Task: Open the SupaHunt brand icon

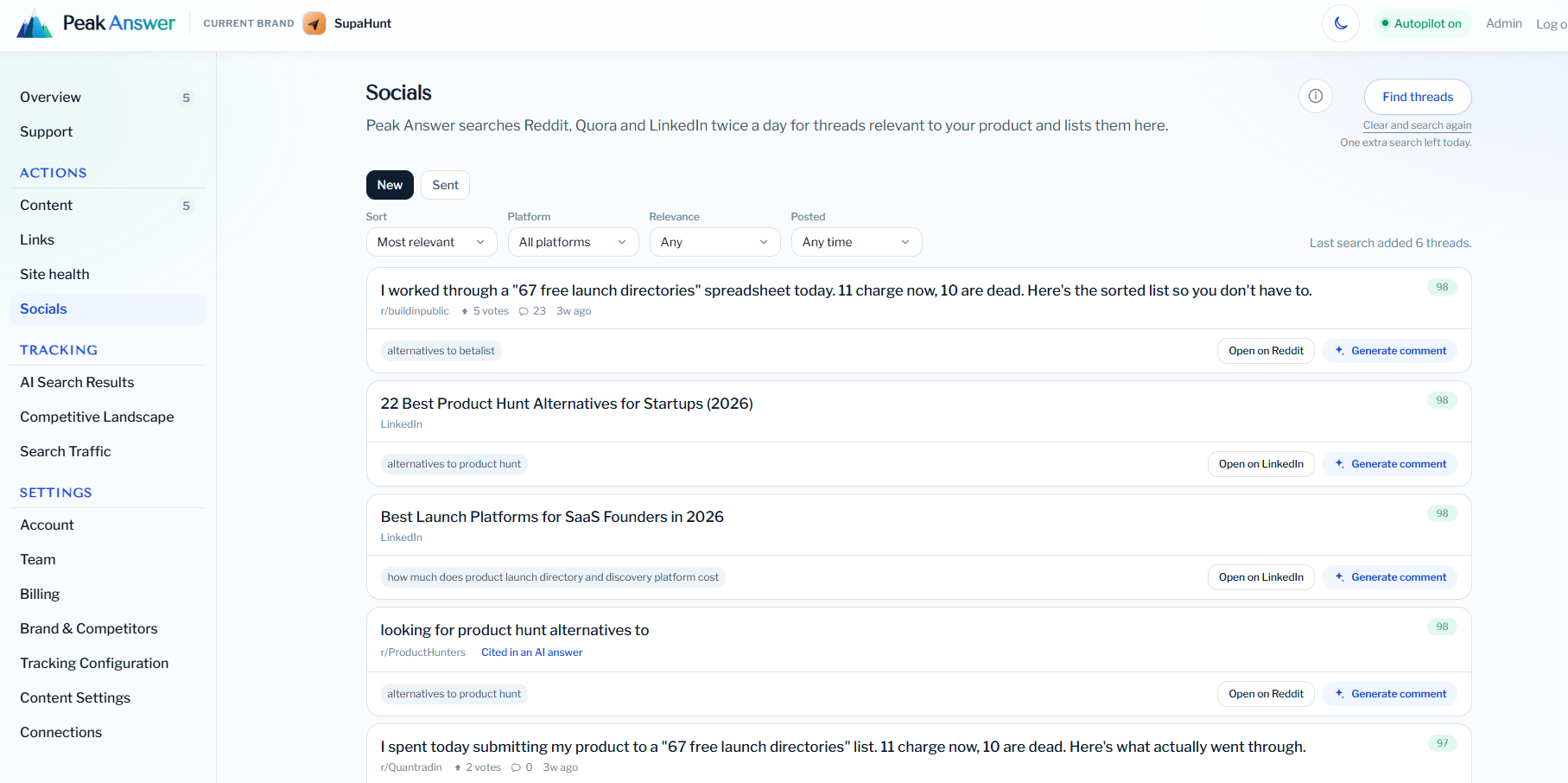Action: [x=314, y=23]
